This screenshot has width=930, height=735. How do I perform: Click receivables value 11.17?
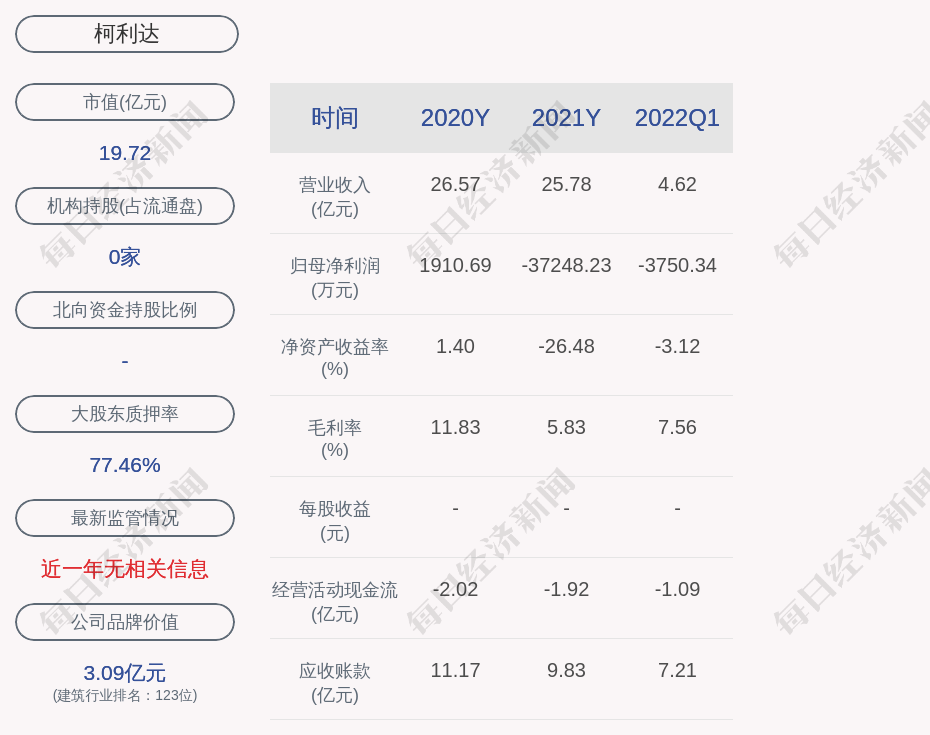456,670
